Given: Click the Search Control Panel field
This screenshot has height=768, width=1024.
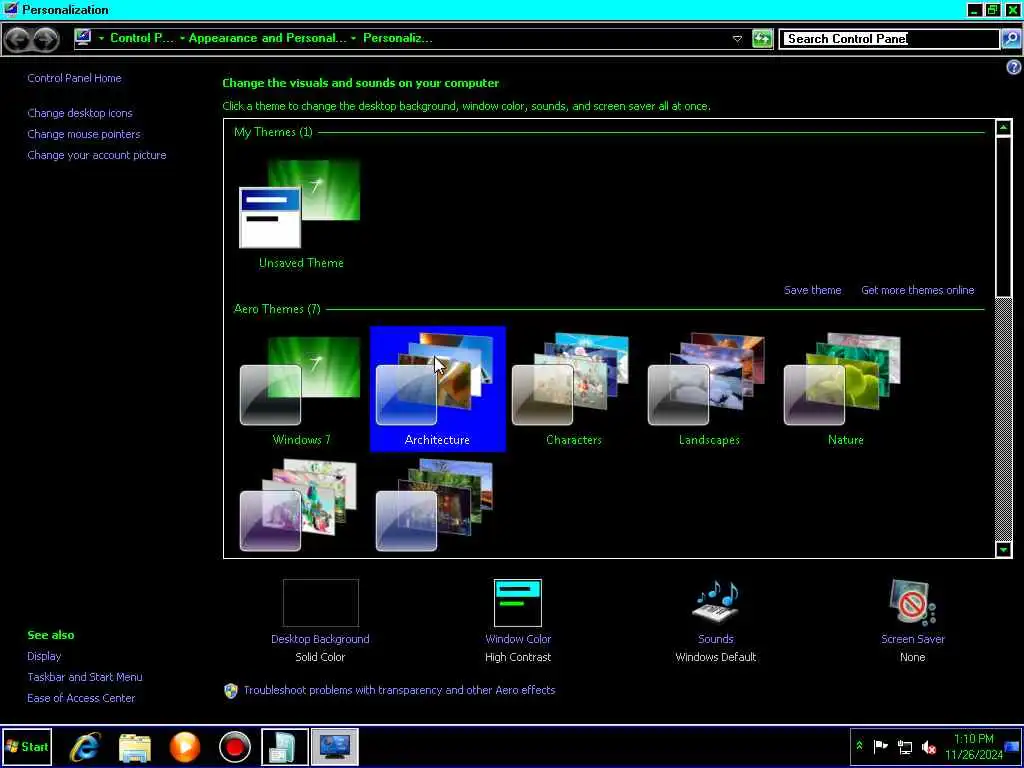Looking at the screenshot, I should click(889, 39).
